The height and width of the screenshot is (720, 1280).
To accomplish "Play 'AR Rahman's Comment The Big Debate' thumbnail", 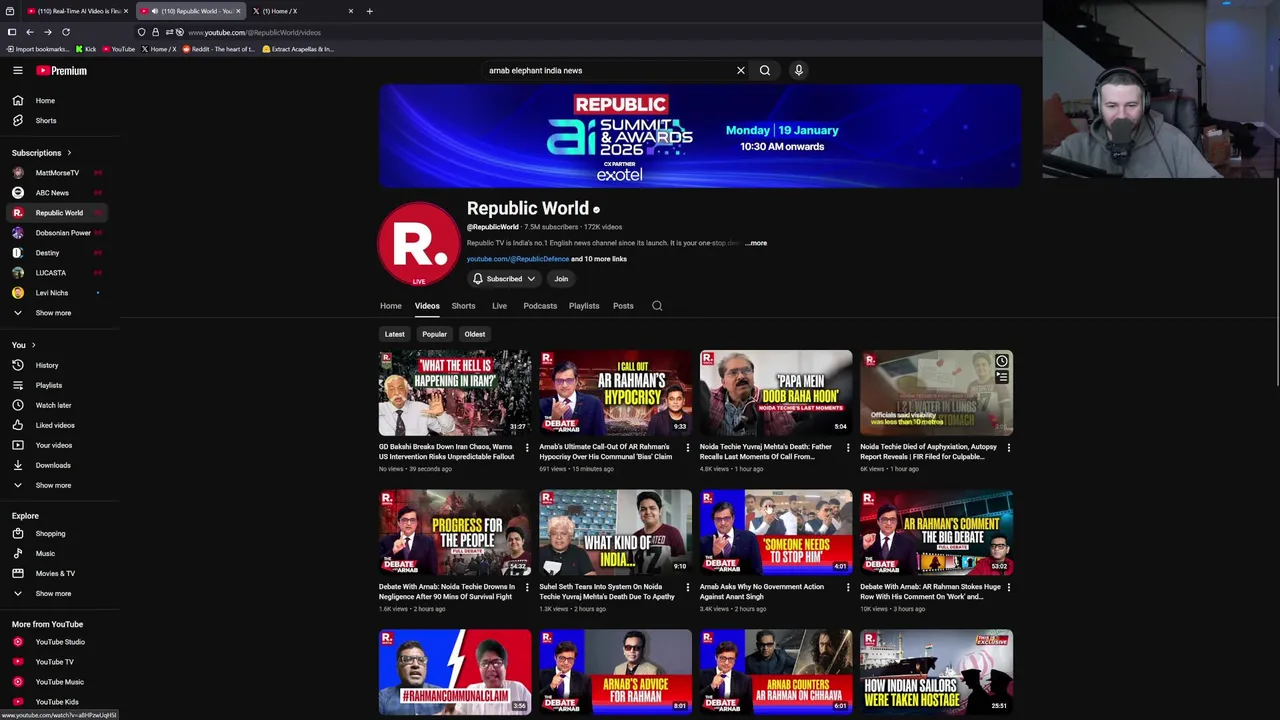I will tap(936, 532).
